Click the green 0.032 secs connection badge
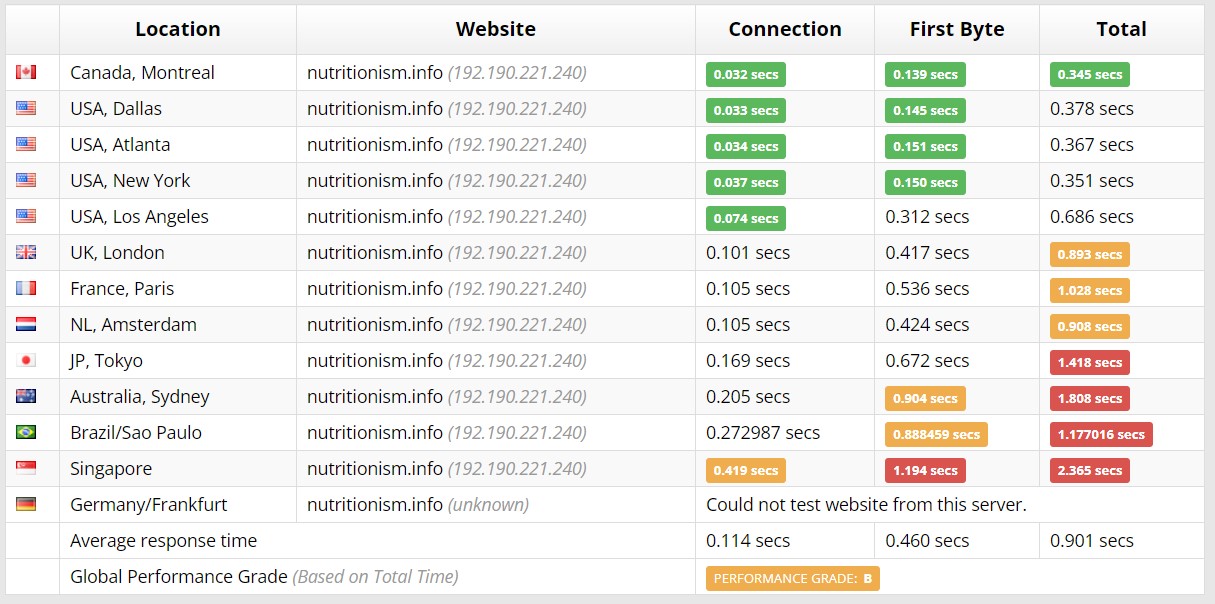This screenshot has width=1215, height=604. click(x=746, y=74)
